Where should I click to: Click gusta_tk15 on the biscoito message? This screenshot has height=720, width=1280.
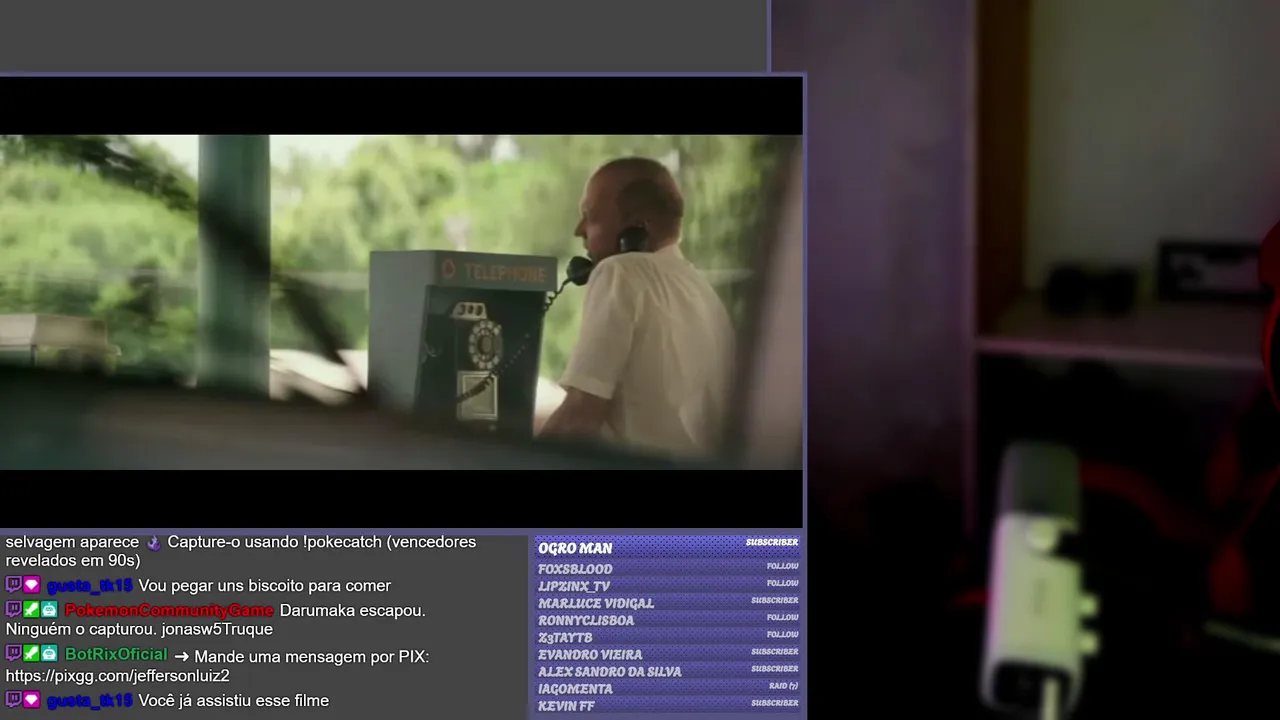click(89, 585)
